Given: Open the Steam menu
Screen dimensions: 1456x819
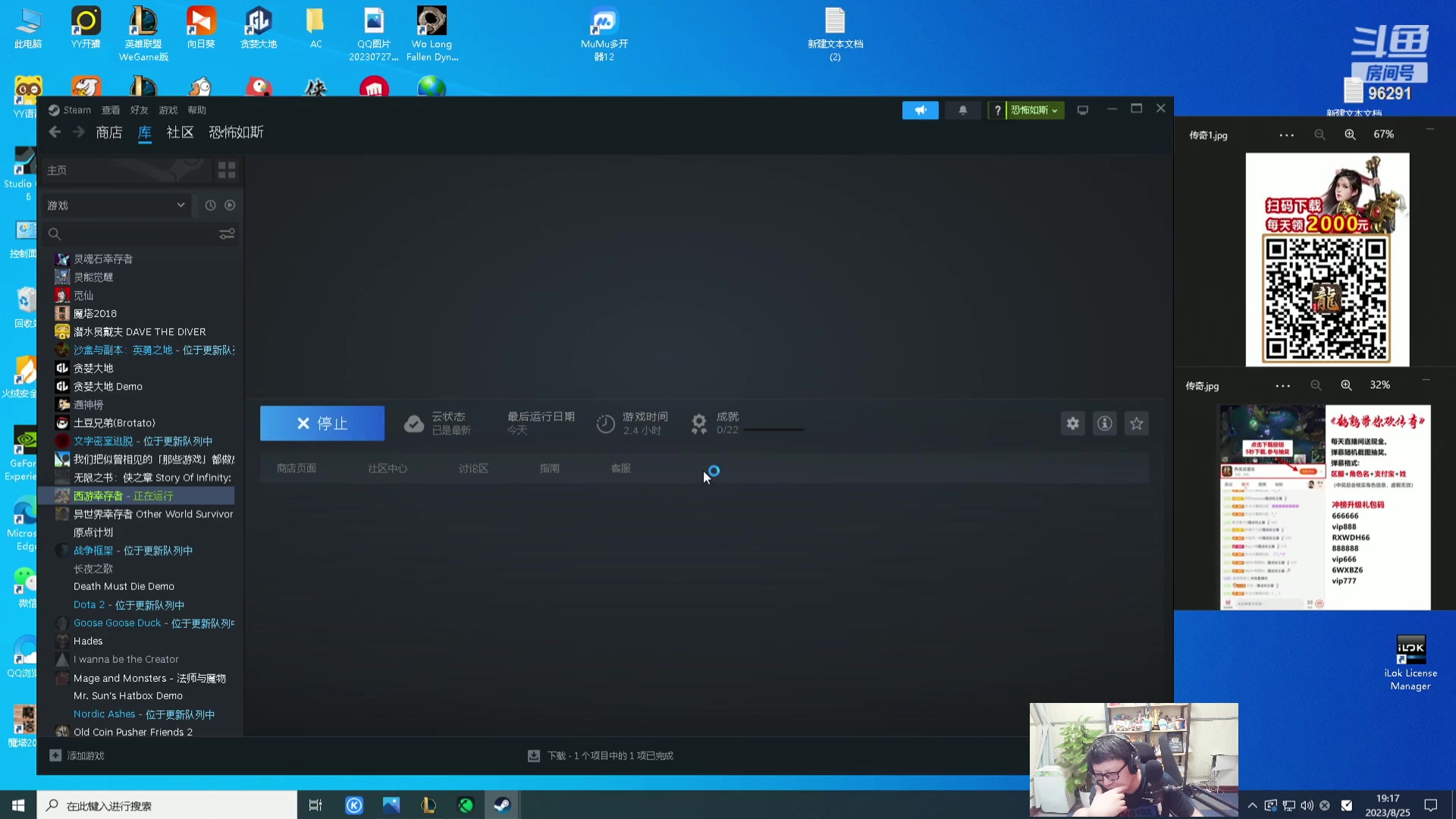Looking at the screenshot, I should coord(70,110).
